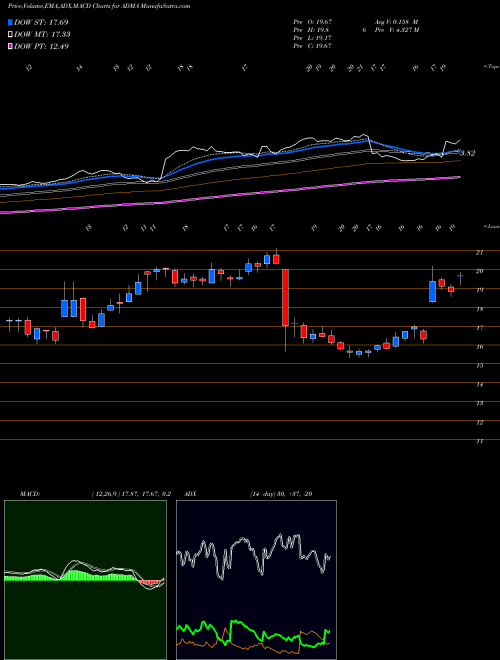Click the blue DOW ST legend swatch
This screenshot has width=500, height=660.
[x=10, y=22]
